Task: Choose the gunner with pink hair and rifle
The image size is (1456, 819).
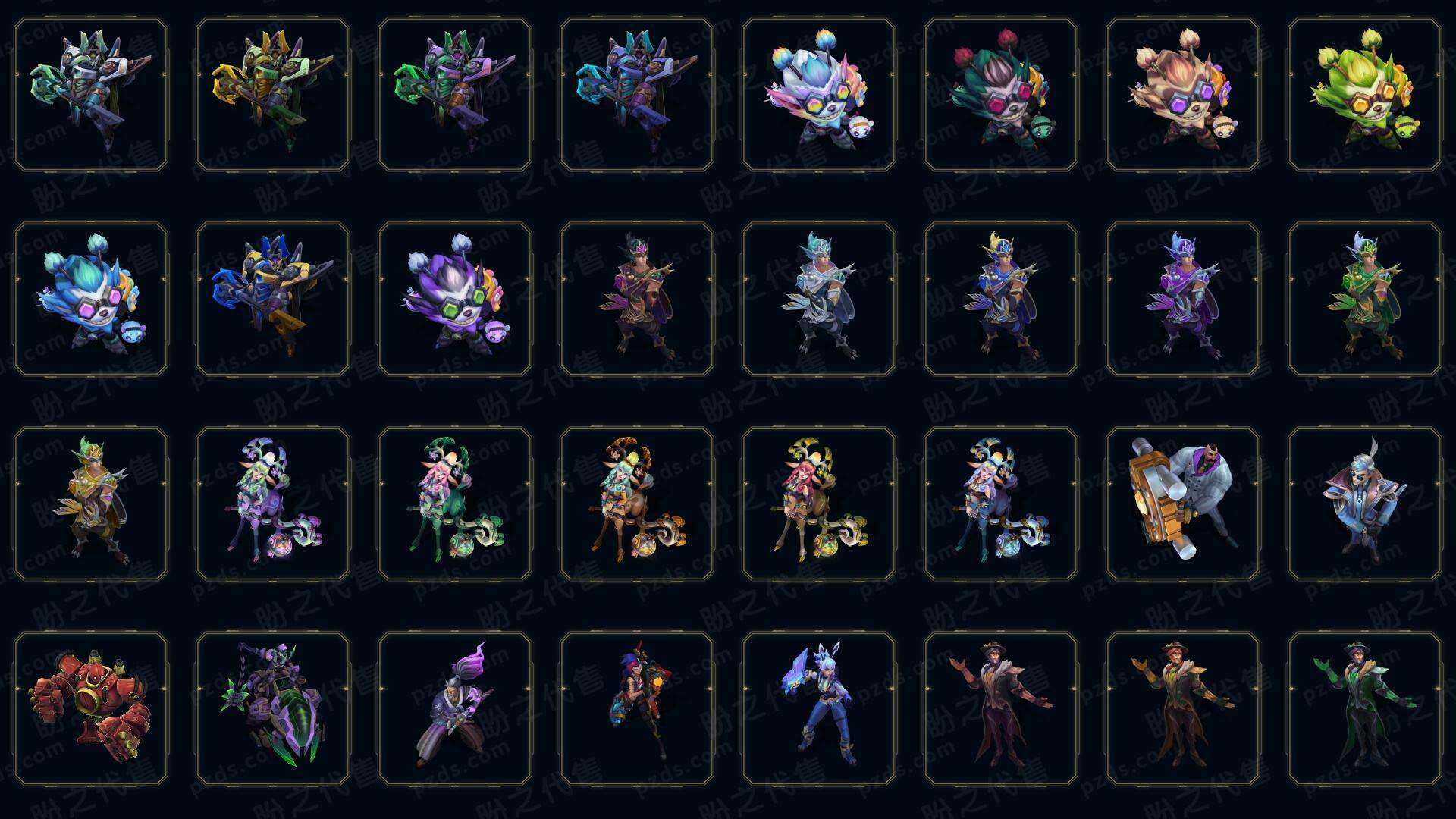Action: pyautogui.click(x=637, y=709)
